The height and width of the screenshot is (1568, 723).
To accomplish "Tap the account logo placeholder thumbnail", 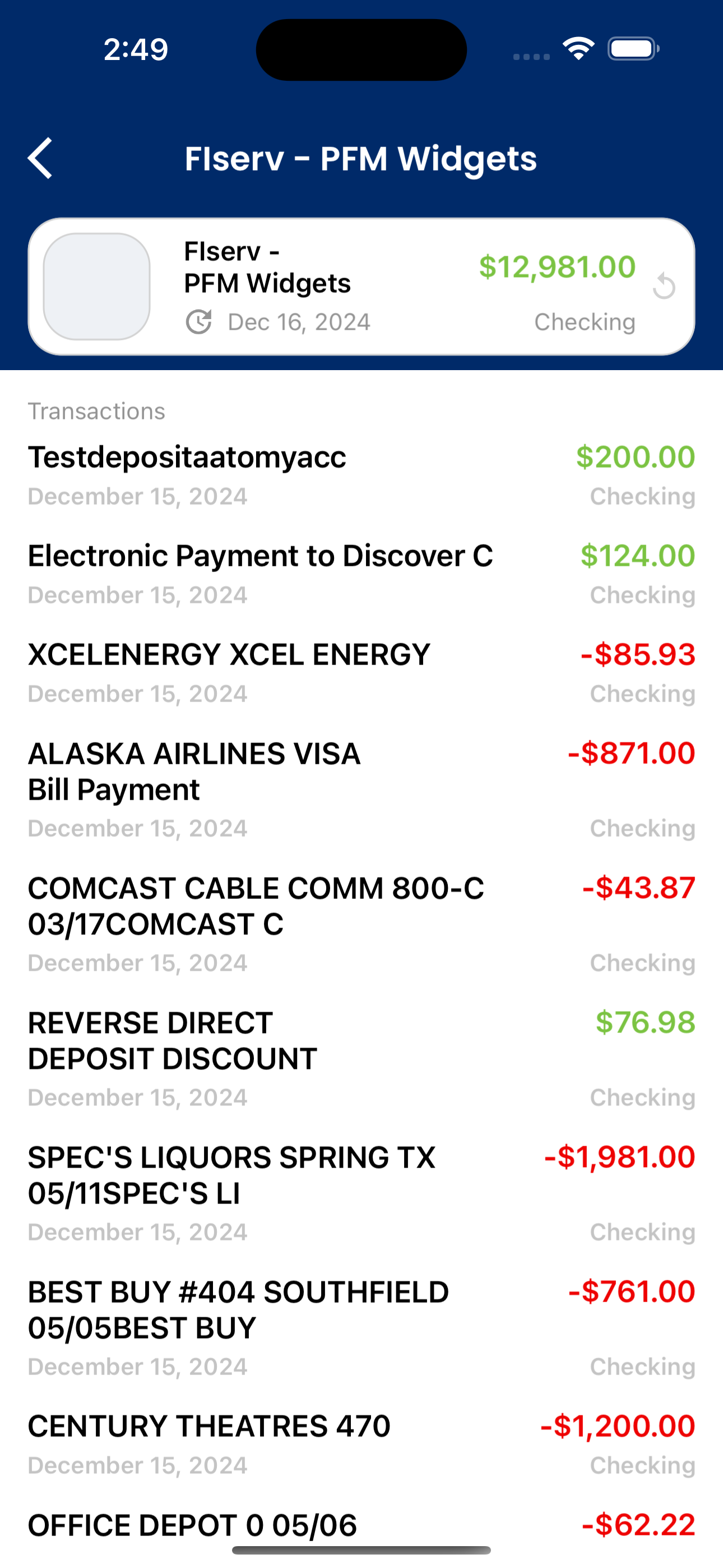I will point(97,286).
